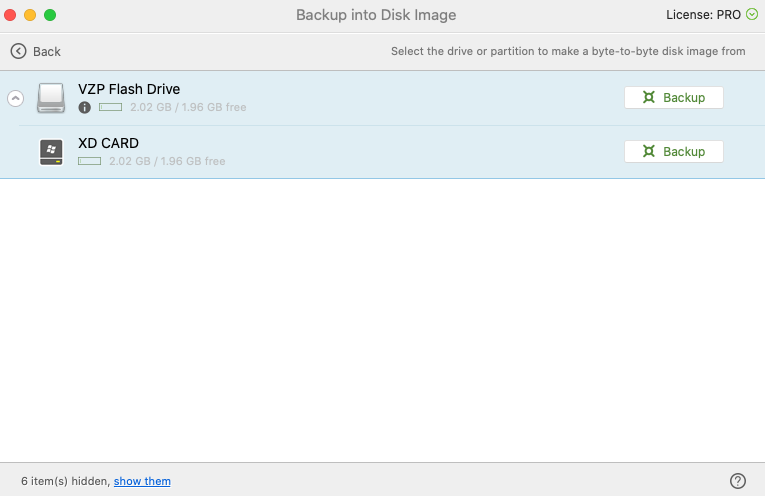Click the "Back" text label

pos(47,51)
